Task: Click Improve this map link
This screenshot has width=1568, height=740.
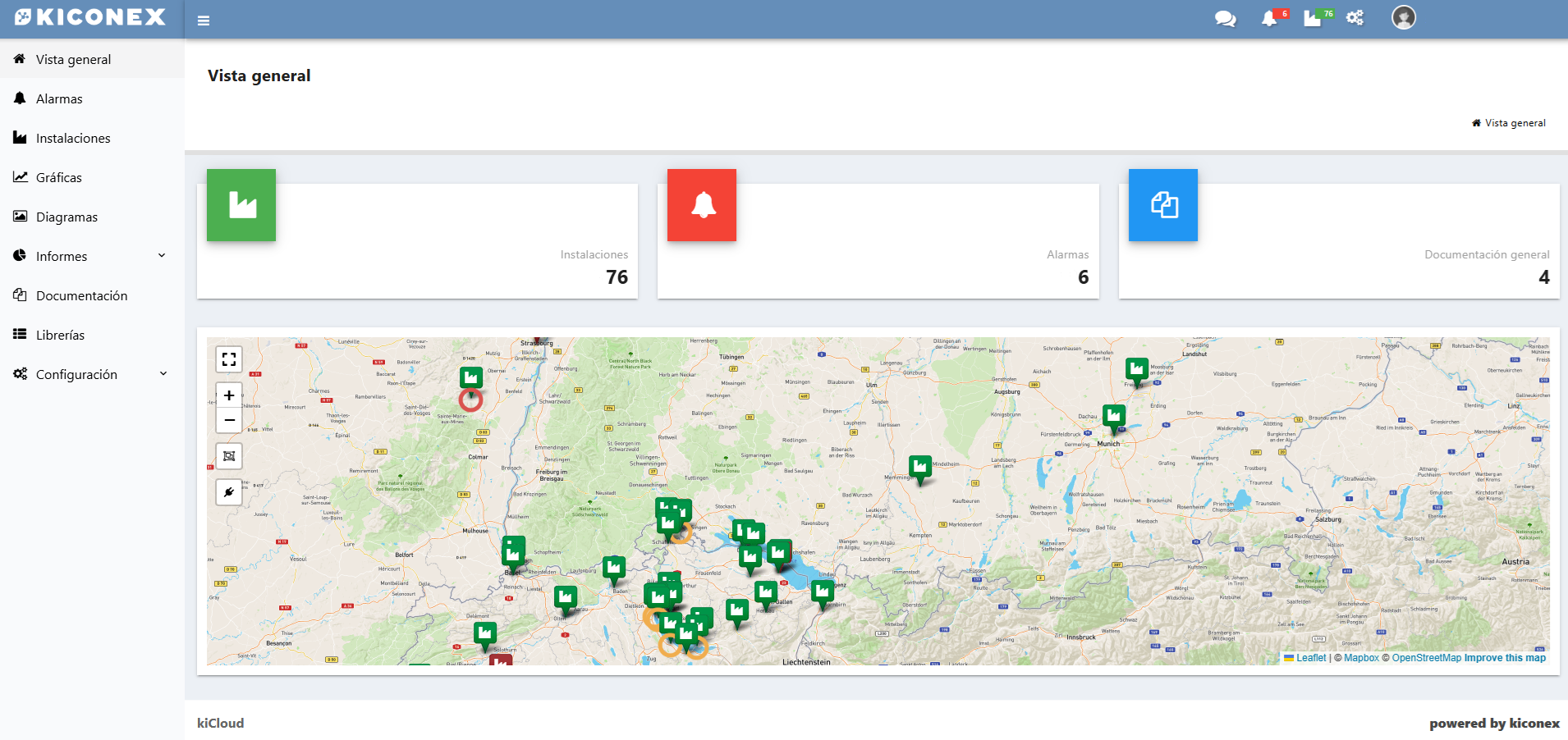Action: pos(1505,658)
